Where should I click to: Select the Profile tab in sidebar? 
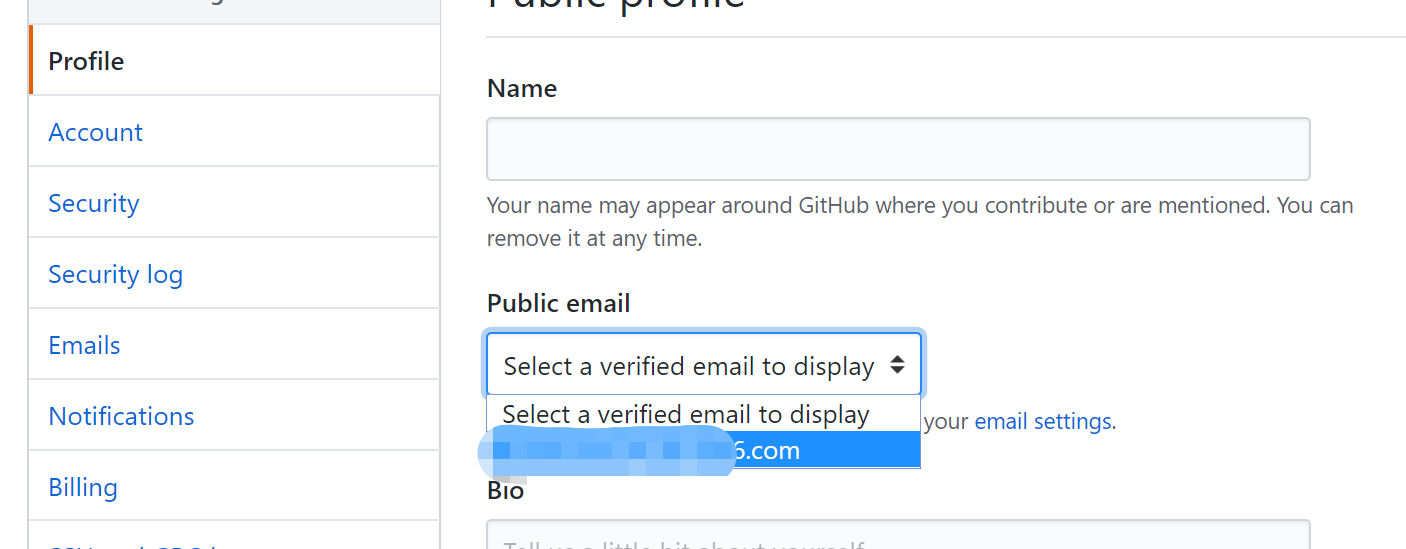pos(87,61)
